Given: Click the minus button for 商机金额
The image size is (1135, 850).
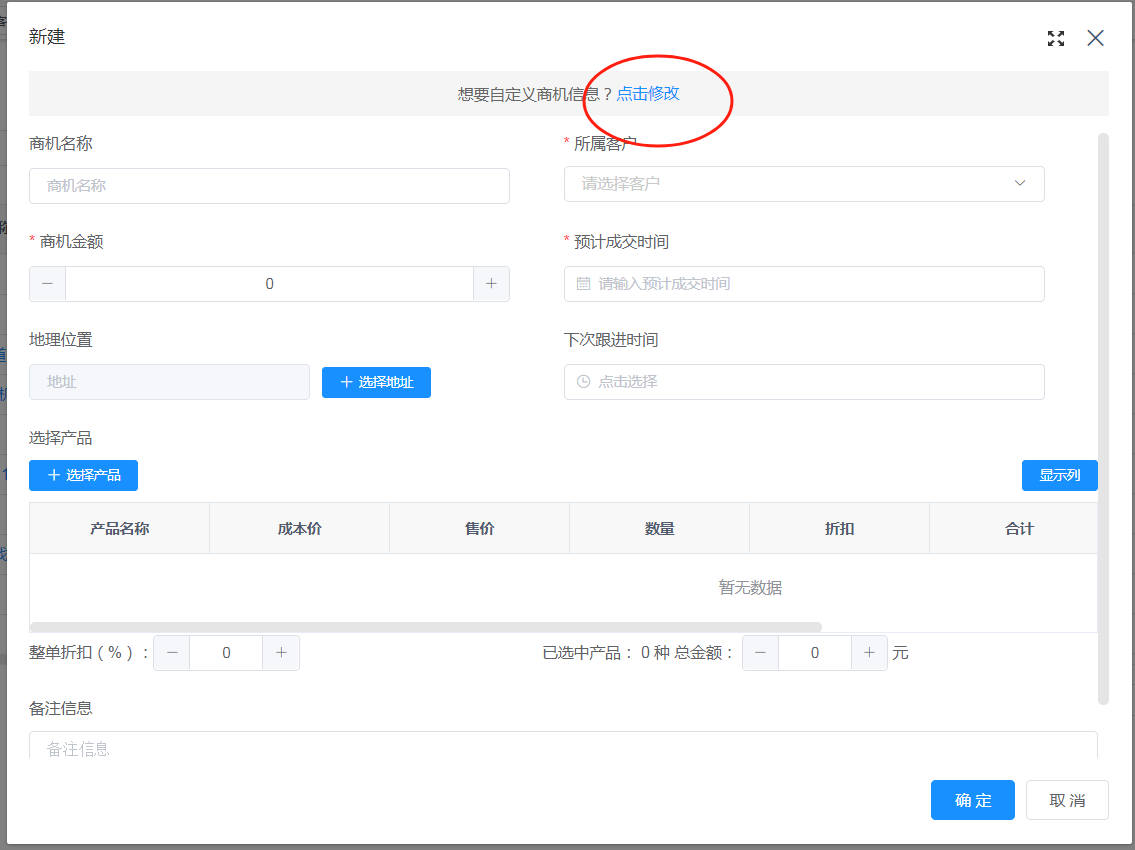Looking at the screenshot, I should (48, 284).
